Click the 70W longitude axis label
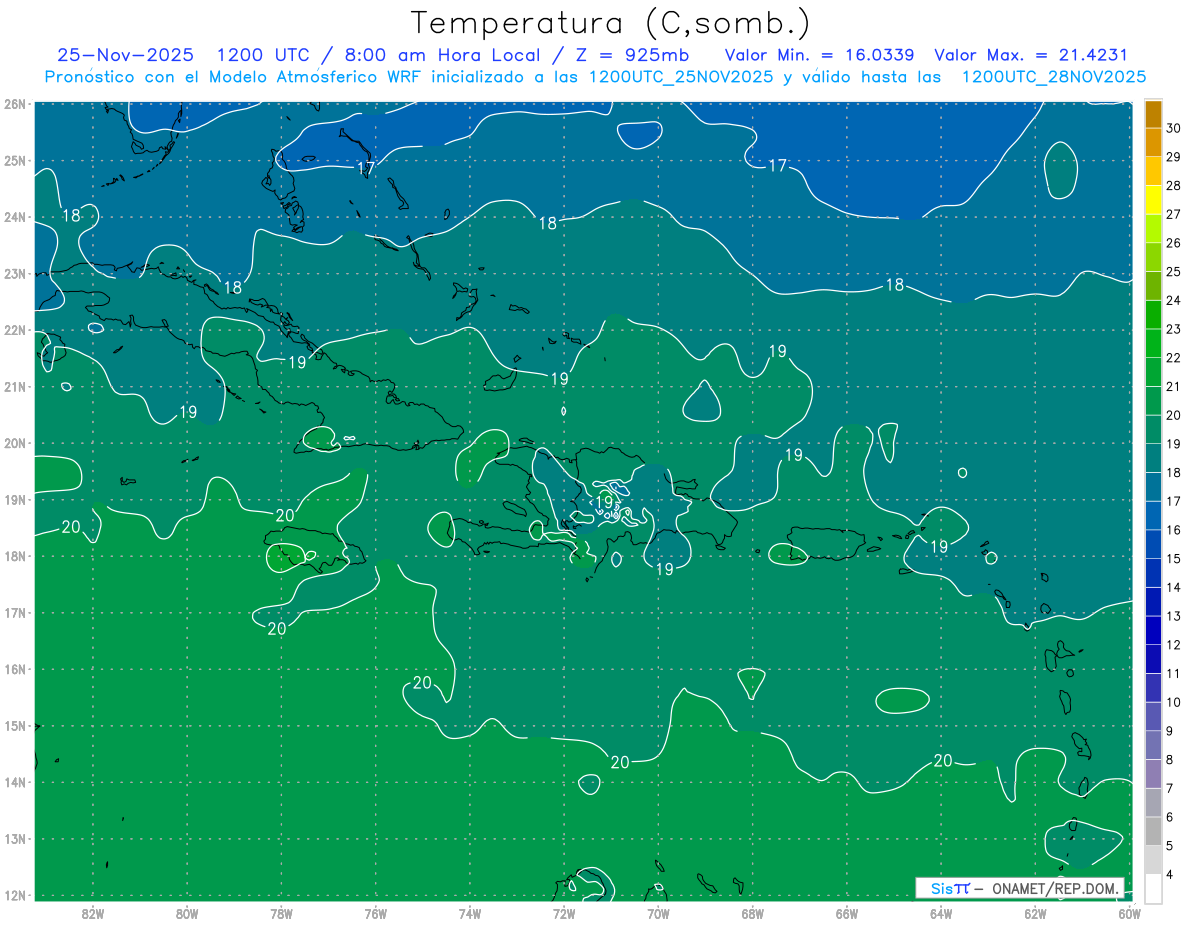Screen dimensions: 1200x927 (658, 913)
